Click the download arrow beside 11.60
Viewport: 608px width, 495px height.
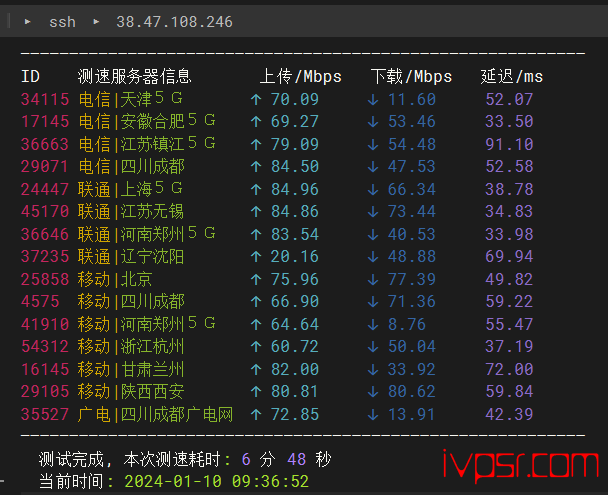[x=373, y=99]
